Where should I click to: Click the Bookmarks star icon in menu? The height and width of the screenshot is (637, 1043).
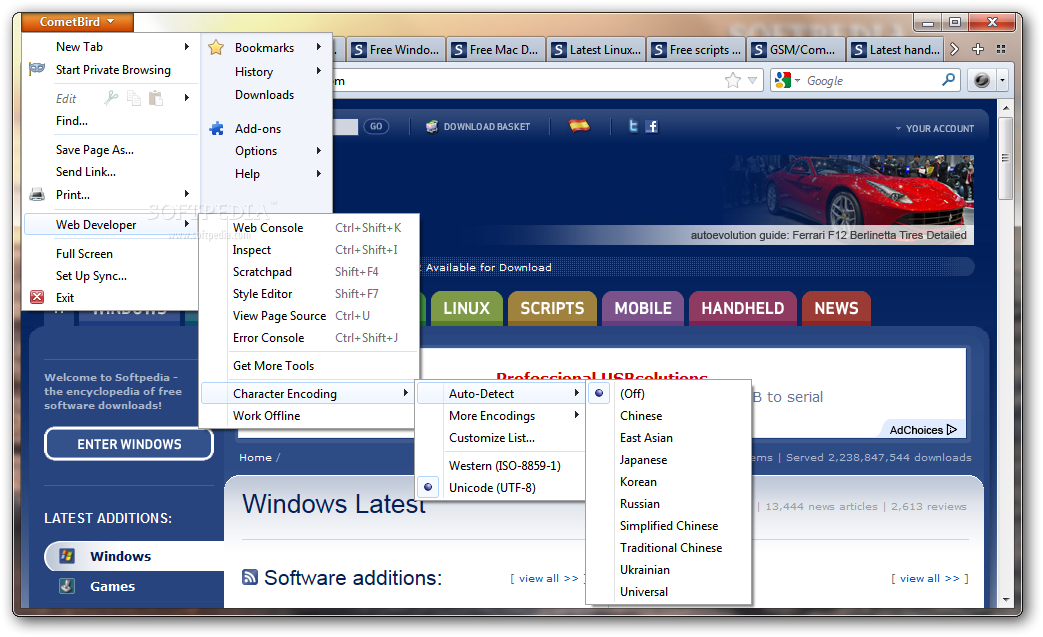tap(216, 48)
